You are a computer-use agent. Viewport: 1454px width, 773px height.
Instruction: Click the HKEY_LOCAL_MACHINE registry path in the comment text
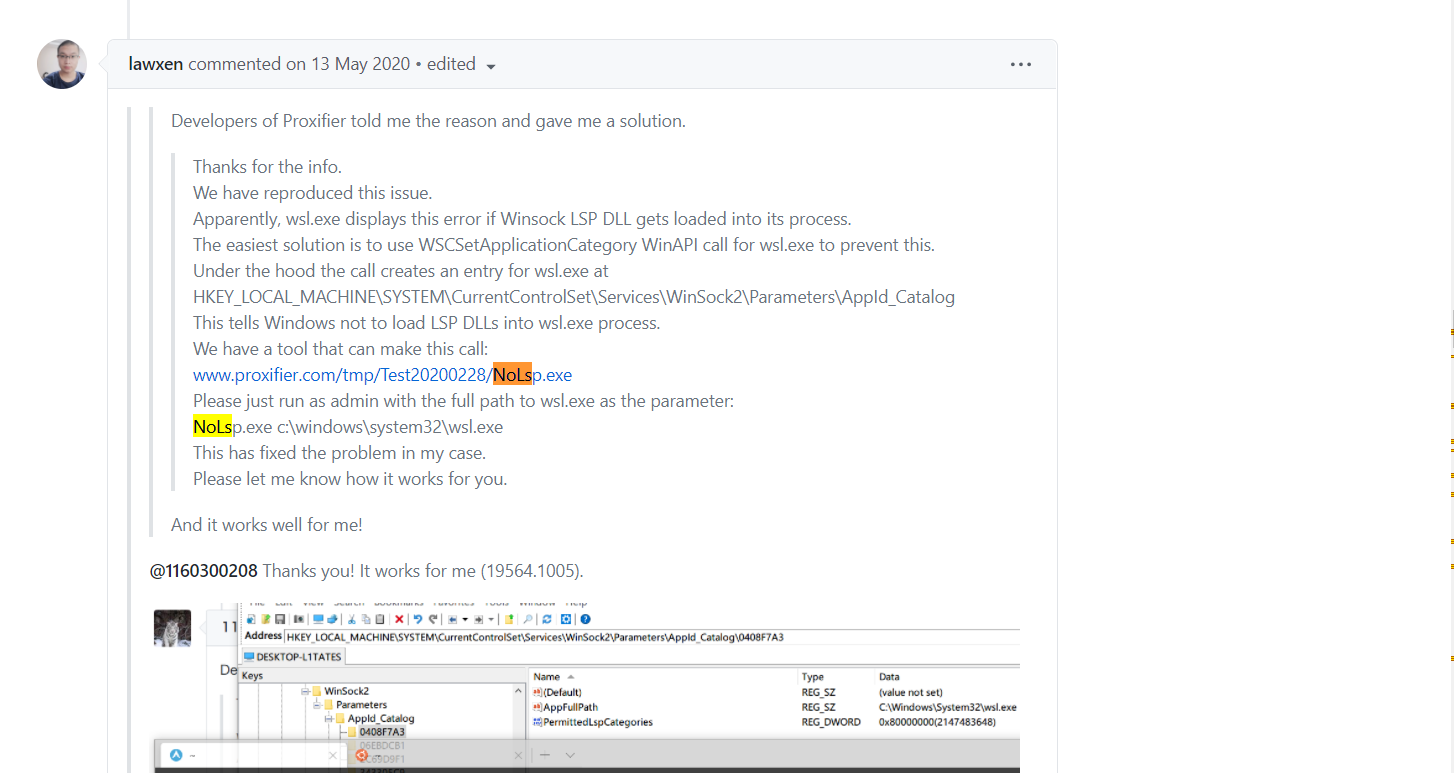tap(574, 297)
